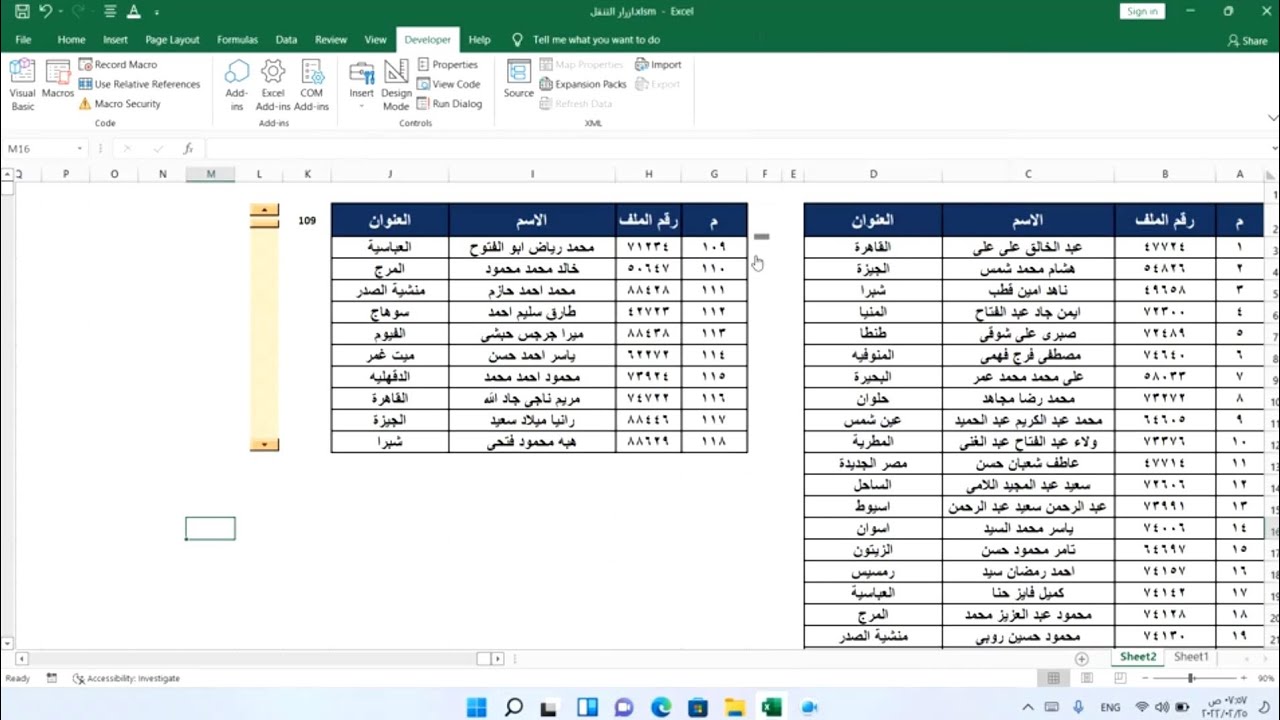This screenshot has width=1280, height=720.
Task: Toggle Design Mode
Action: click(396, 85)
